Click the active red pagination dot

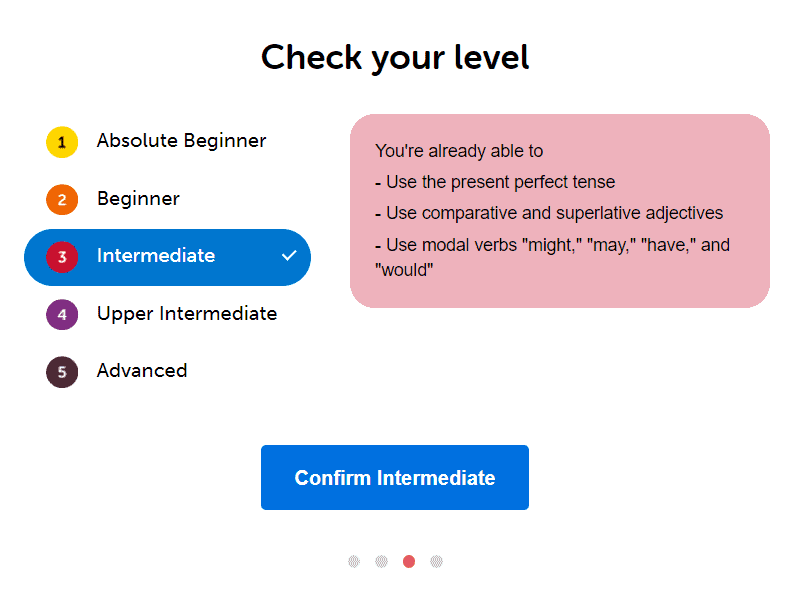pyautogui.click(x=409, y=561)
